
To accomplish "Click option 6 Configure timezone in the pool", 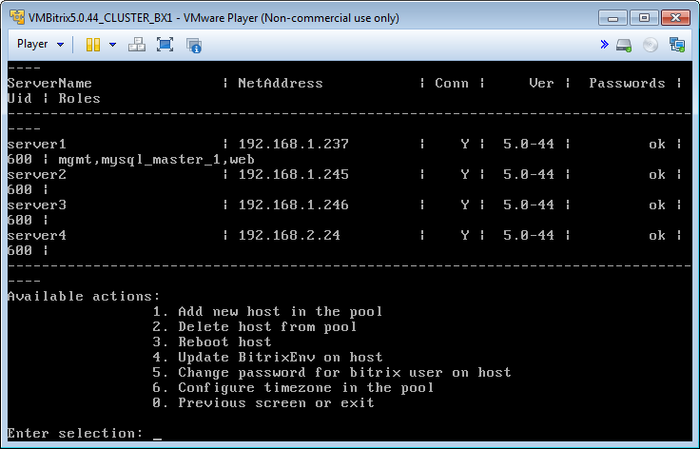I will click(x=293, y=387).
